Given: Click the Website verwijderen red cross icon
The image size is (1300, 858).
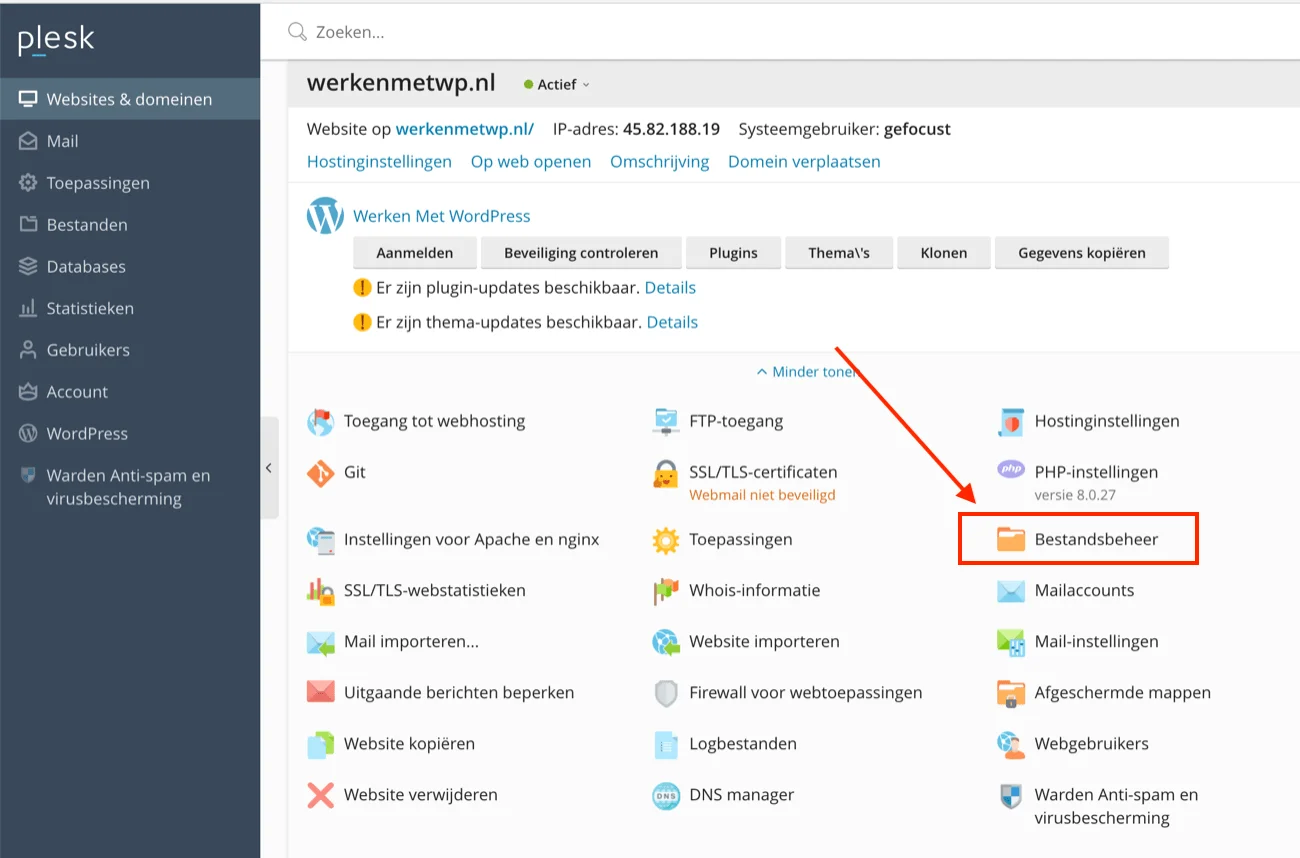Looking at the screenshot, I should (x=320, y=796).
